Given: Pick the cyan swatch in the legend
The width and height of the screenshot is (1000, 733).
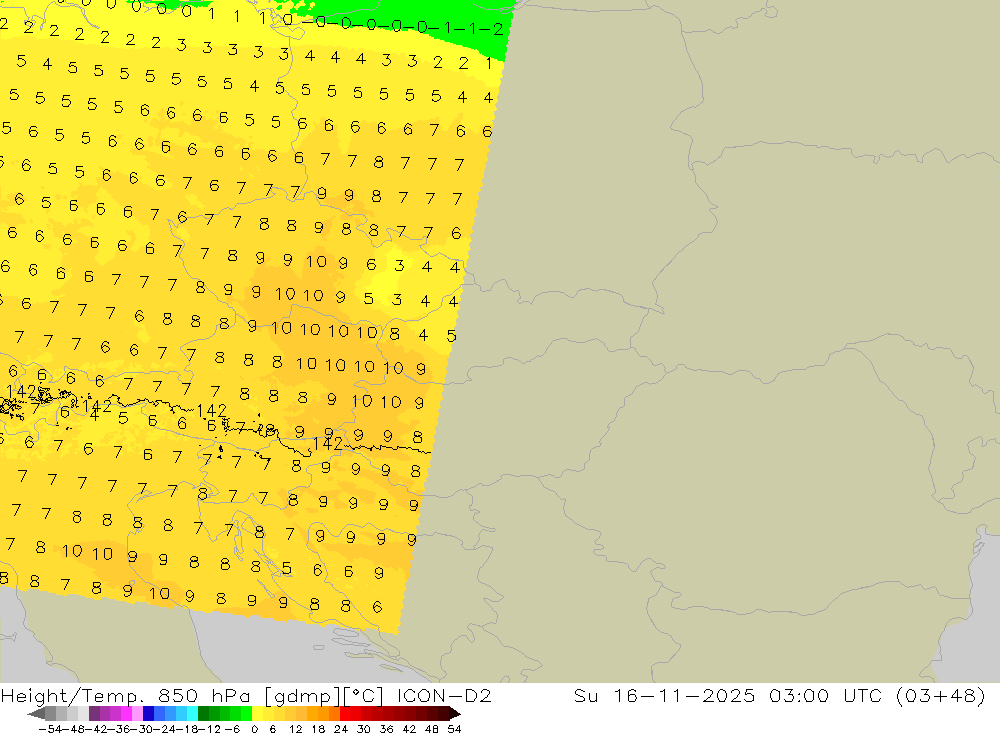Looking at the screenshot, I should 192,714.
